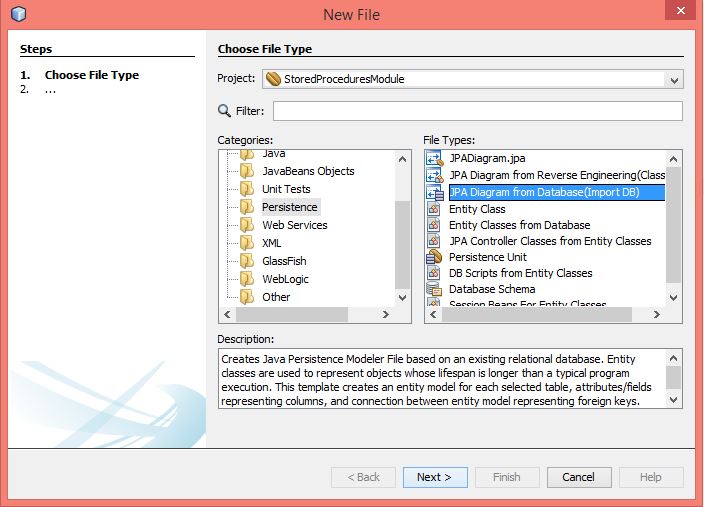Screen dimensions: 704x507
Task: Click the Web Services folder icon
Action: click(x=246, y=225)
